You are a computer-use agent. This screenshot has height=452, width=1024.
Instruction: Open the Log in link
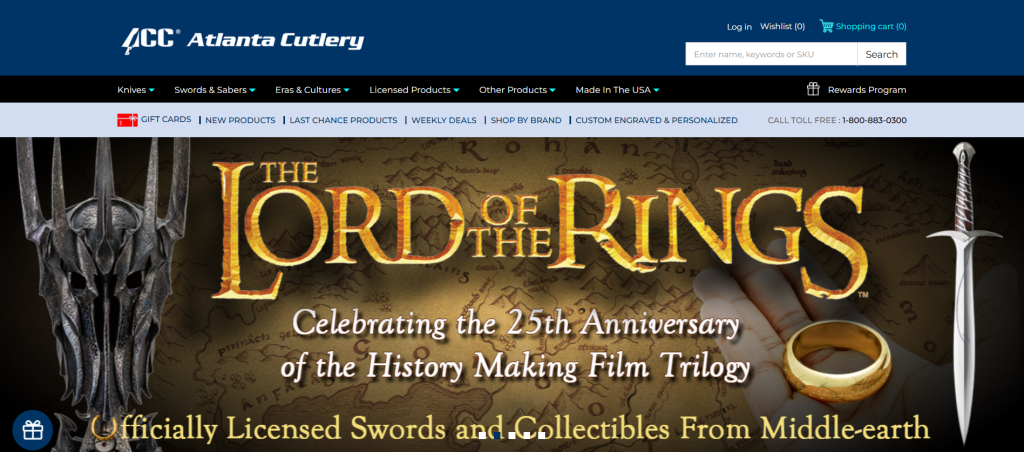click(739, 27)
